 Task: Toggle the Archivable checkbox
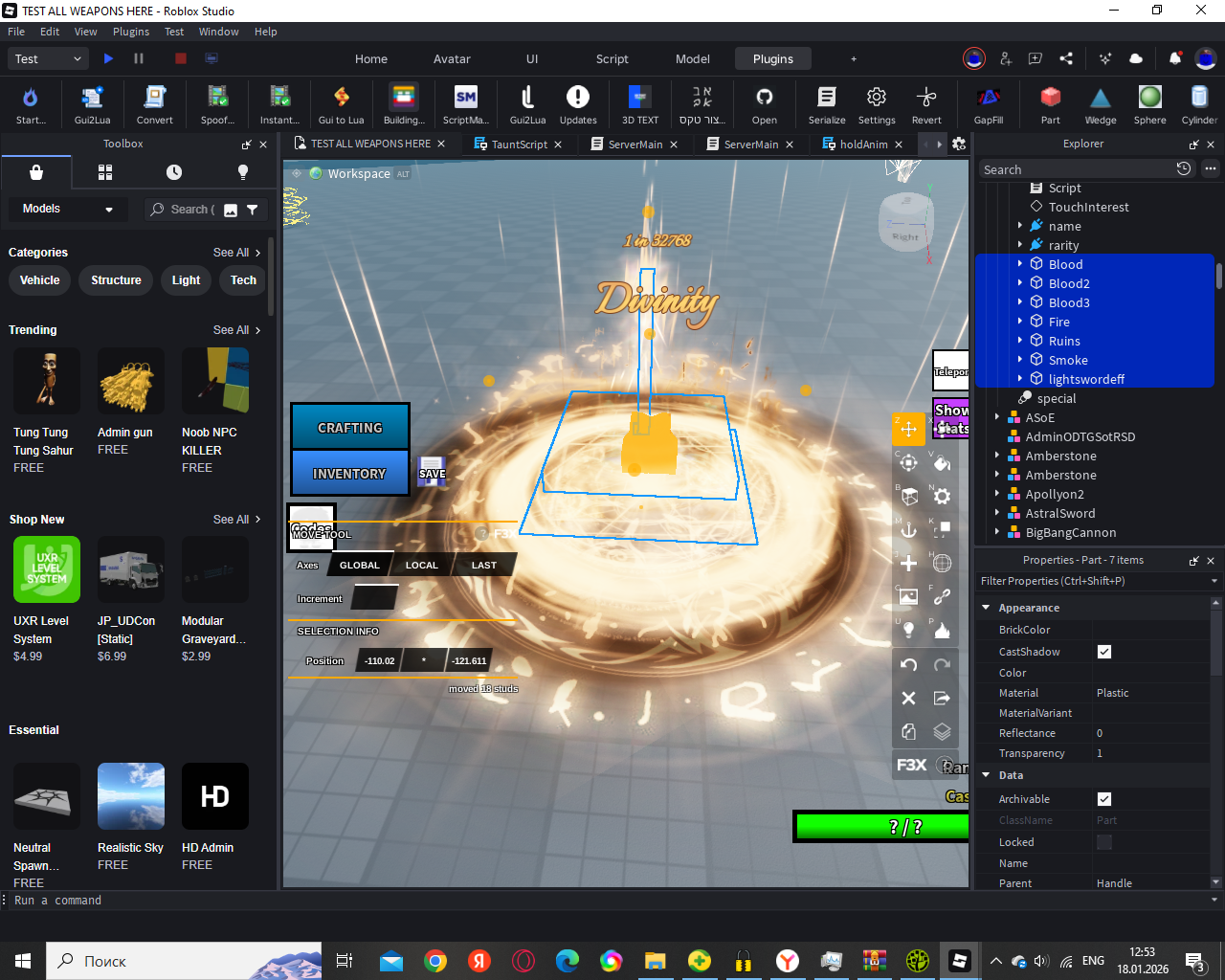(x=1104, y=799)
